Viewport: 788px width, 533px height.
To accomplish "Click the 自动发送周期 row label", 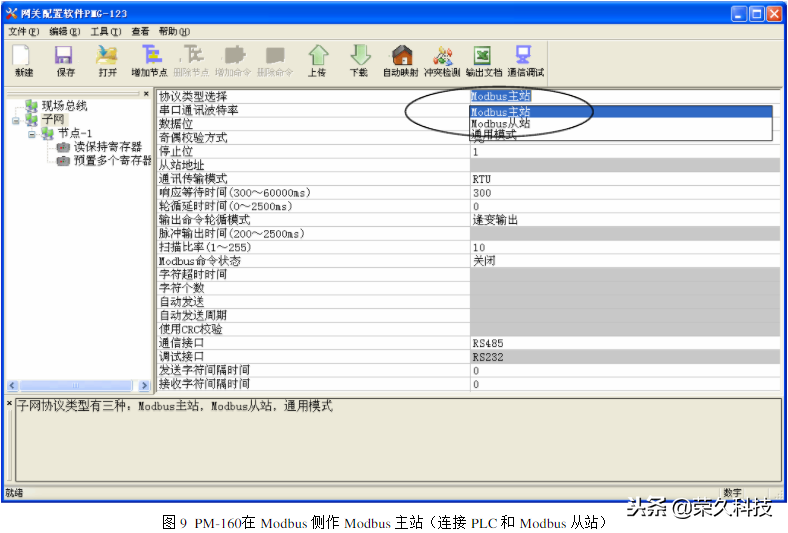I will pos(193,315).
